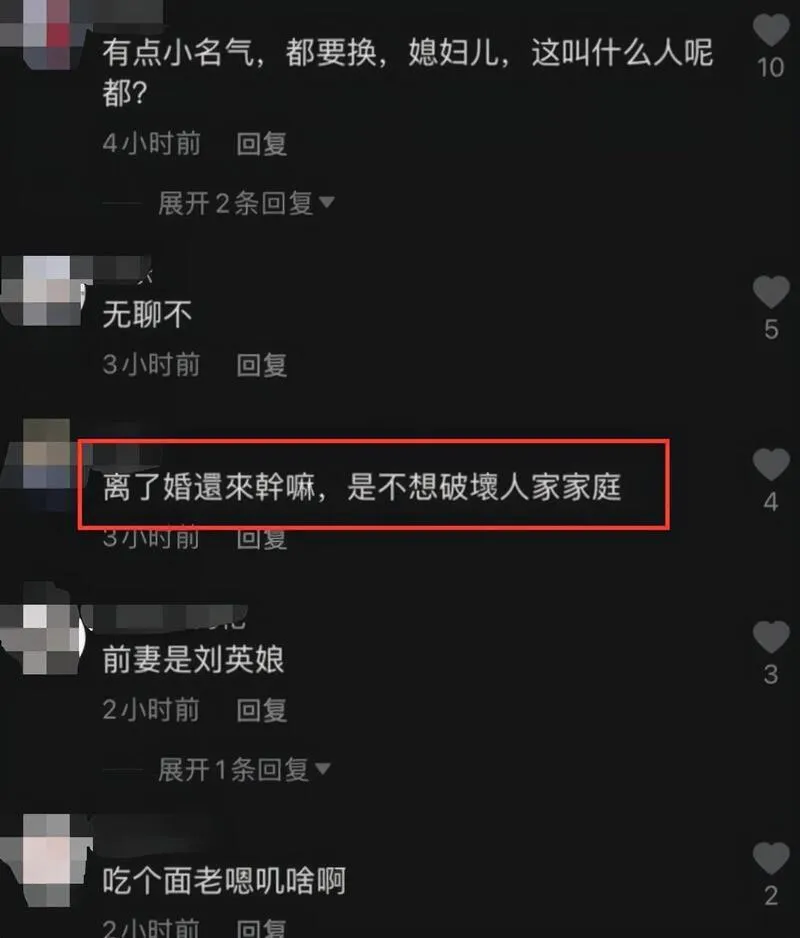Tap heart on the red-boxed comment

pyautogui.click(x=771, y=464)
